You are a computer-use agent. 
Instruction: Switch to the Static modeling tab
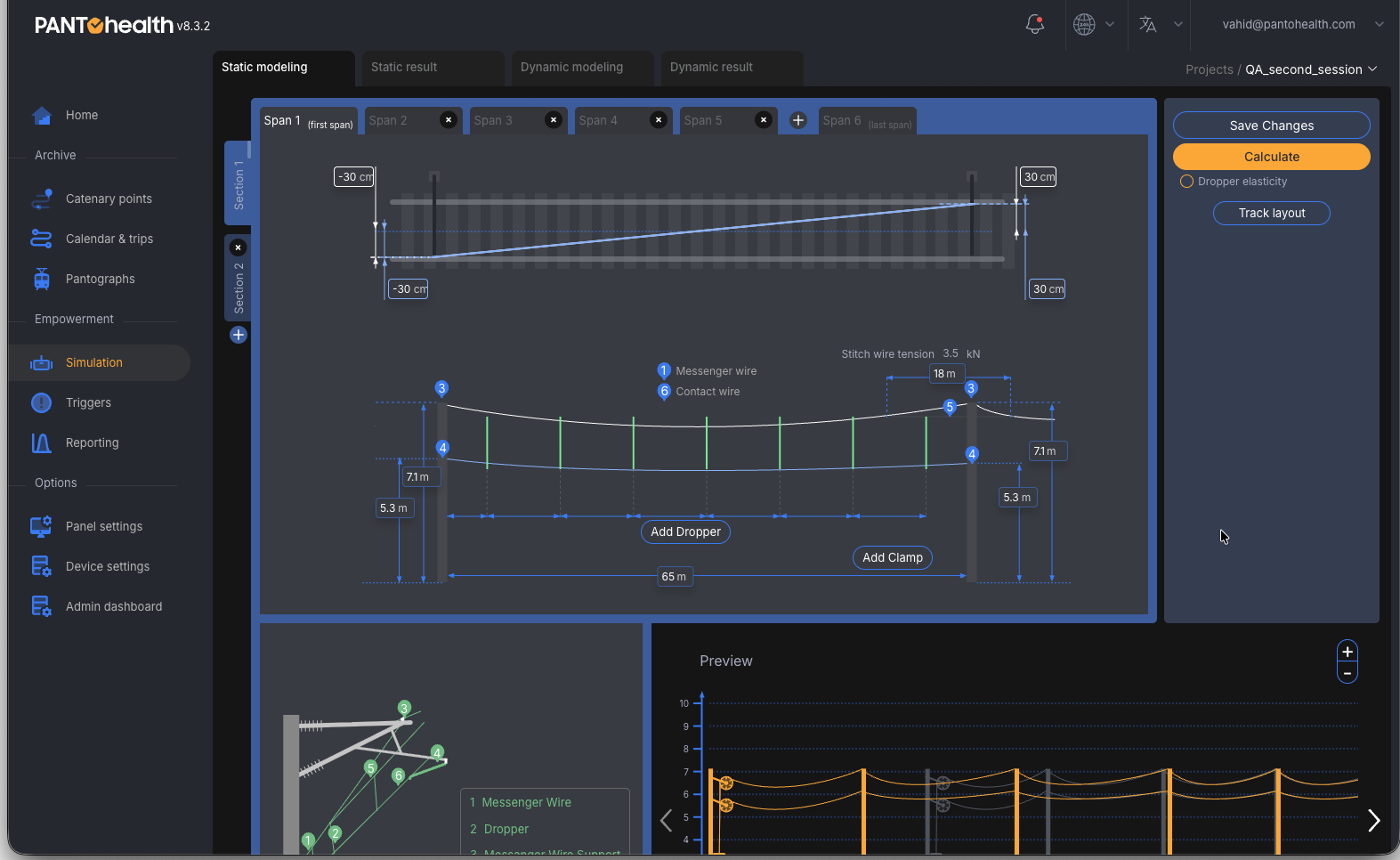coord(283,68)
